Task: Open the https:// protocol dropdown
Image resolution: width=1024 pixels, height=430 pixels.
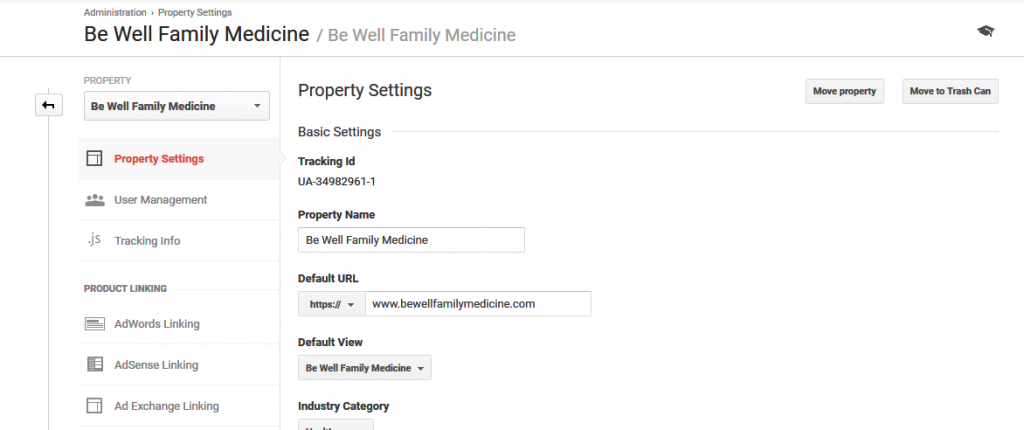Action: click(332, 304)
